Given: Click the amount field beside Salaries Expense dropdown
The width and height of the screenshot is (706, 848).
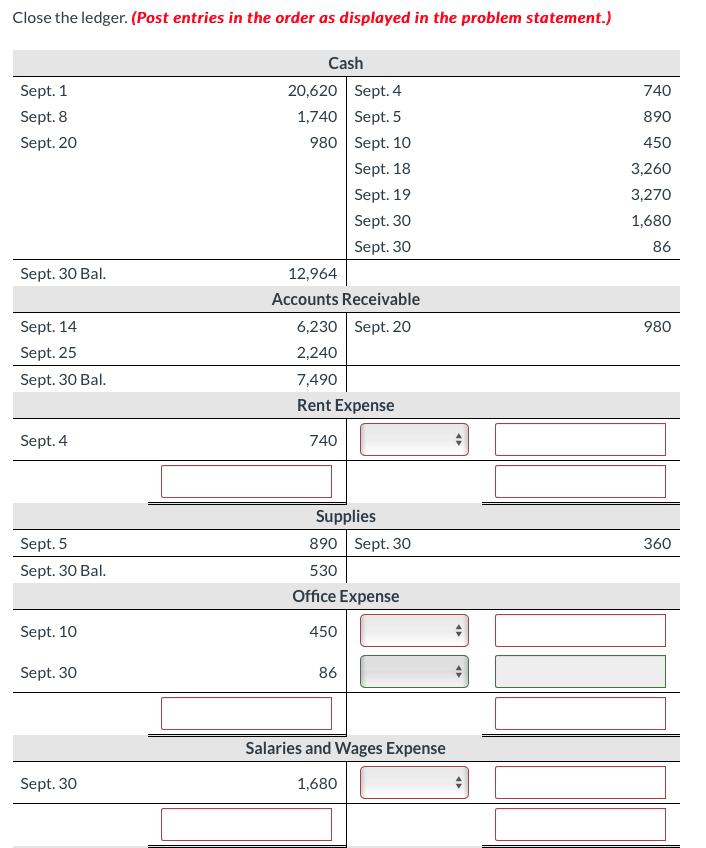Looking at the screenshot, I should click(580, 782).
